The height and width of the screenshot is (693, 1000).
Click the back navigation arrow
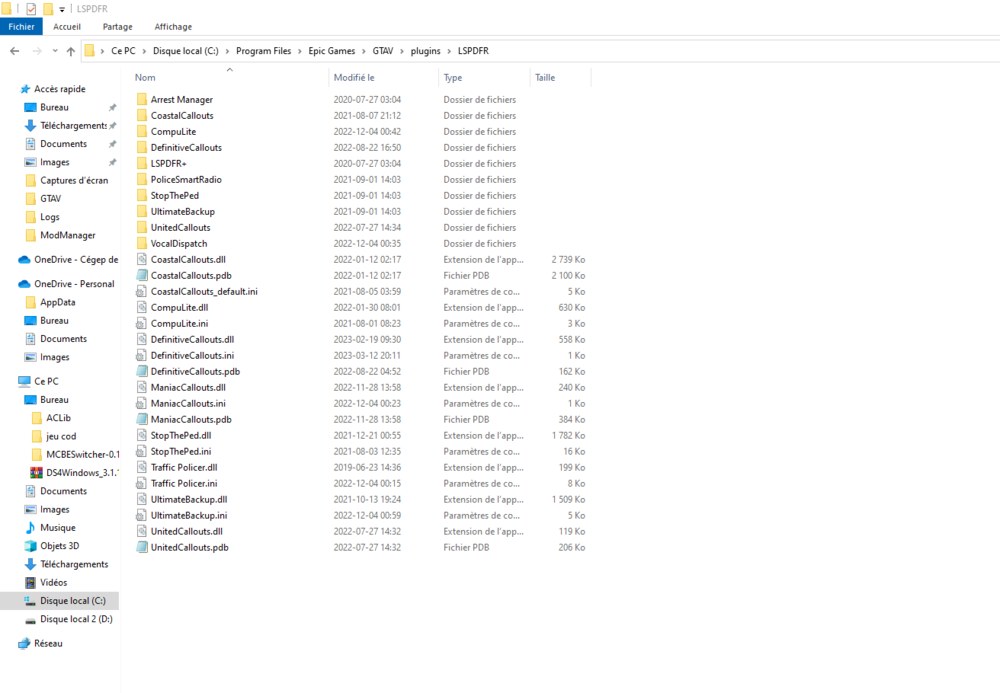pyautogui.click(x=13, y=50)
